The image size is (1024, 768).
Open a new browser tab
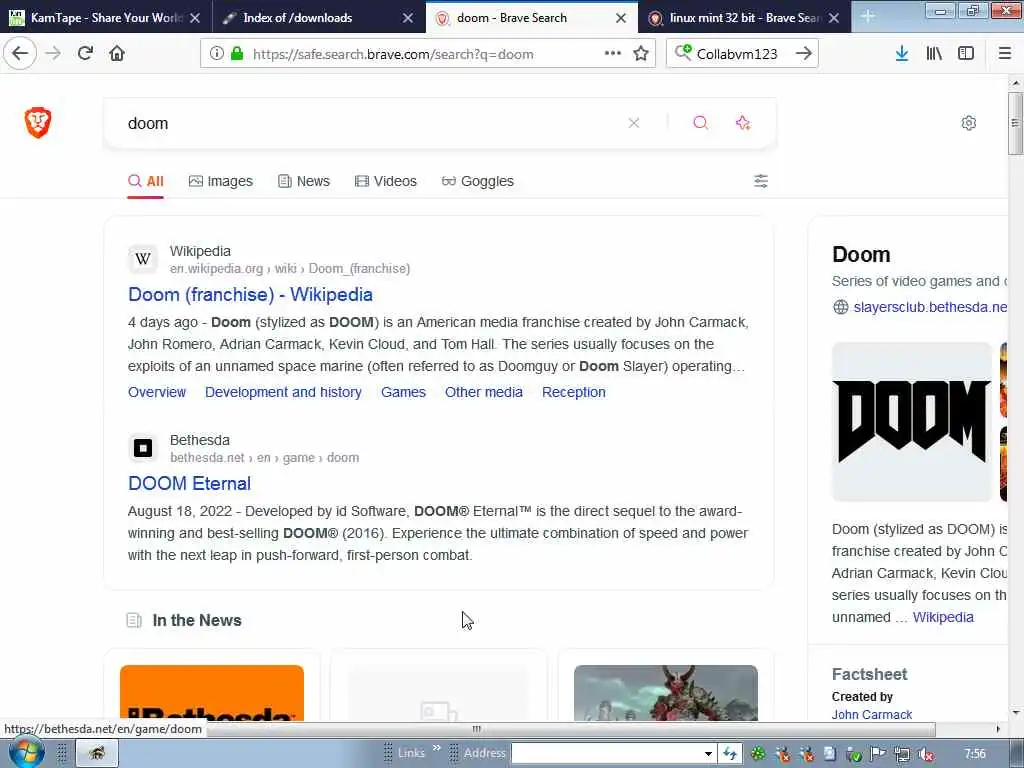click(x=867, y=17)
